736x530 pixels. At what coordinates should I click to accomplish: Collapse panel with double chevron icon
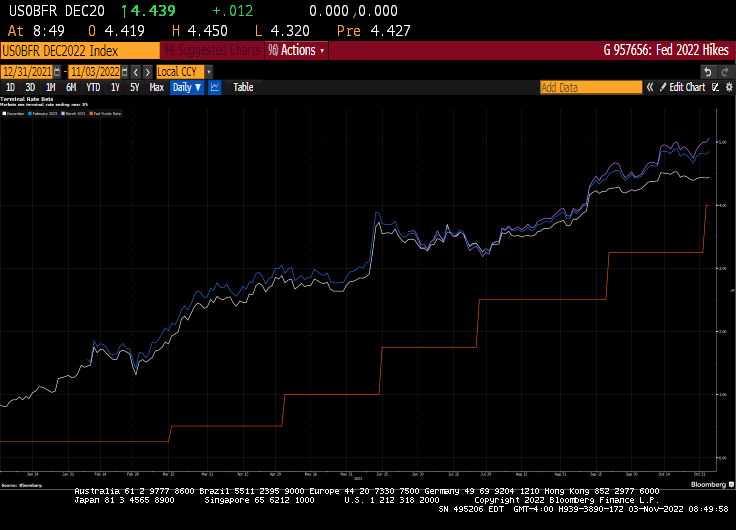649,87
